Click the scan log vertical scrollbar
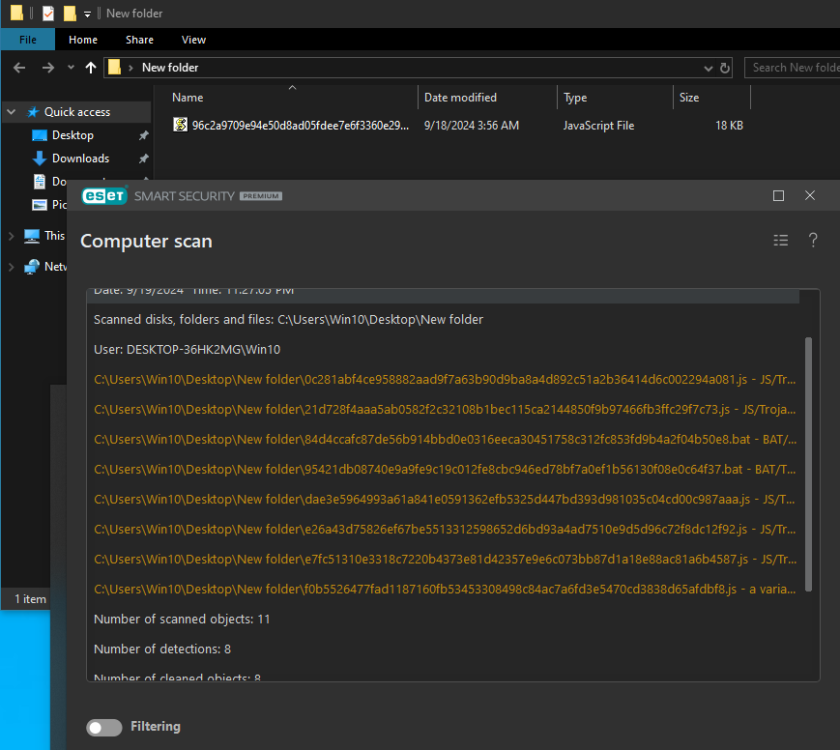This screenshot has width=840, height=750. (808, 464)
